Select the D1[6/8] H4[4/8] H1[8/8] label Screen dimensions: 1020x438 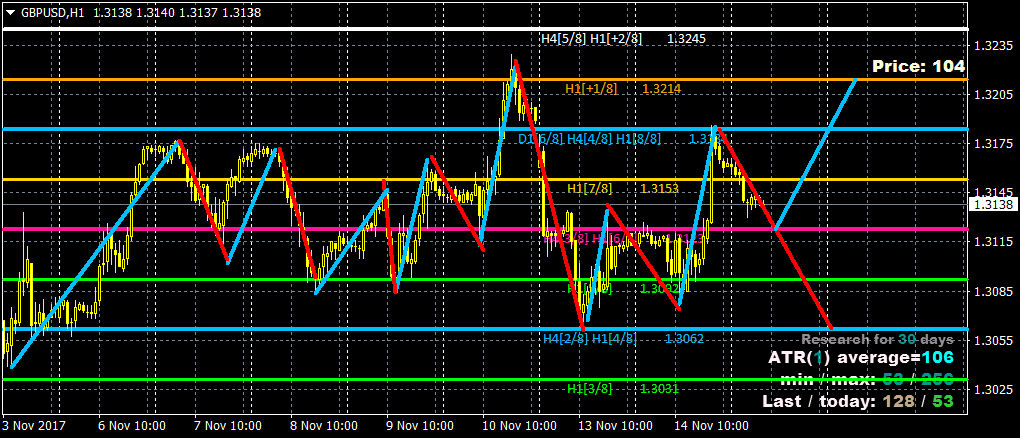(x=589, y=139)
